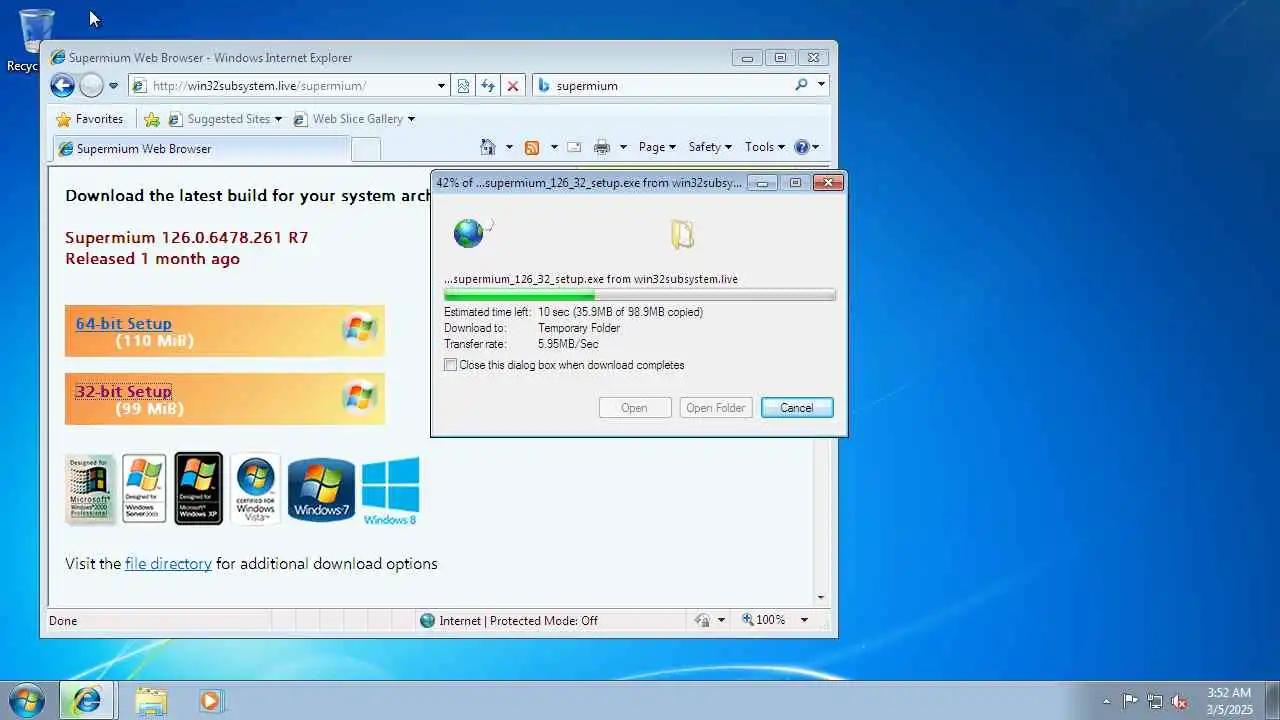
Task: Click the Windows 8 logo badge
Action: 390,491
